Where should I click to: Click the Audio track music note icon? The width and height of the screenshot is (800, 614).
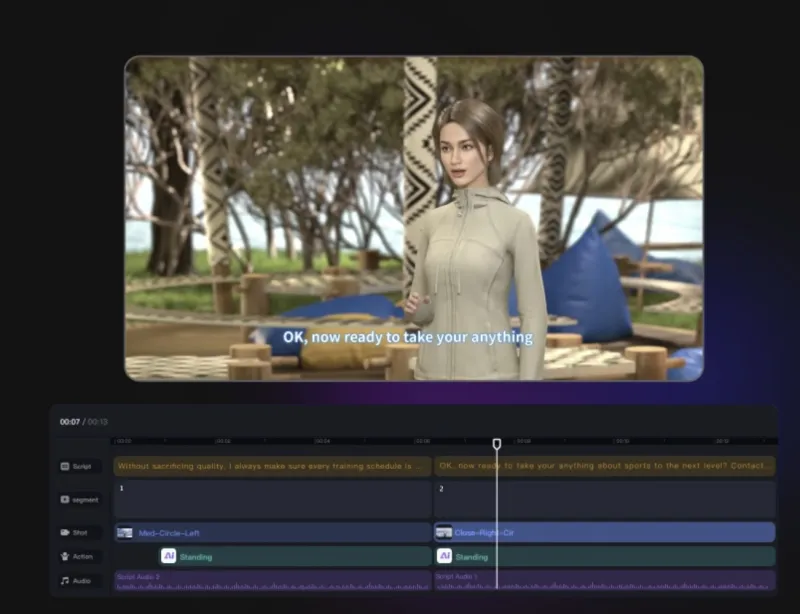(65, 581)
